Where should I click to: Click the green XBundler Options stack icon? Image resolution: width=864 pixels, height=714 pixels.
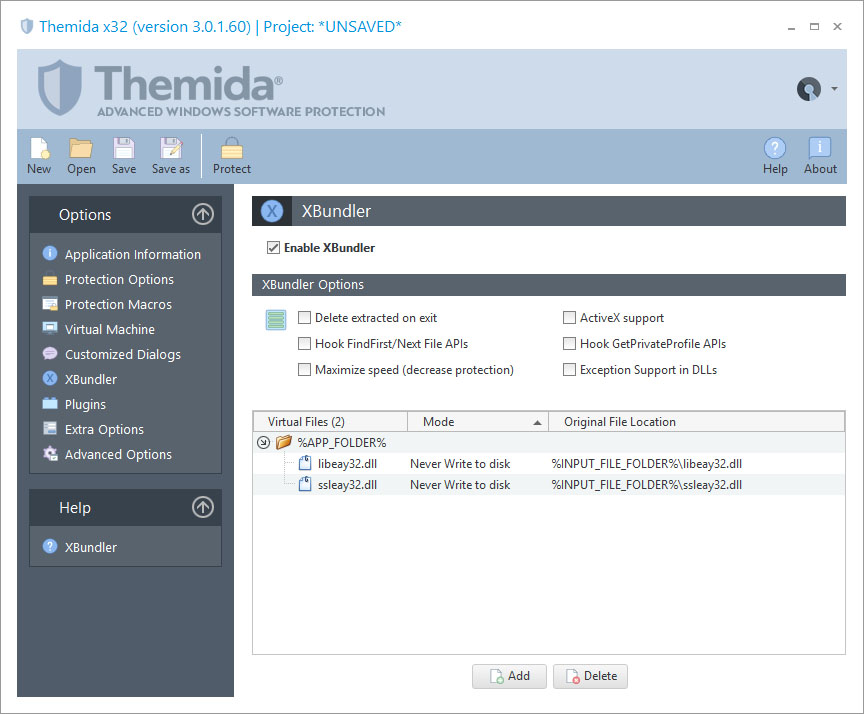[x=276, y=320]
